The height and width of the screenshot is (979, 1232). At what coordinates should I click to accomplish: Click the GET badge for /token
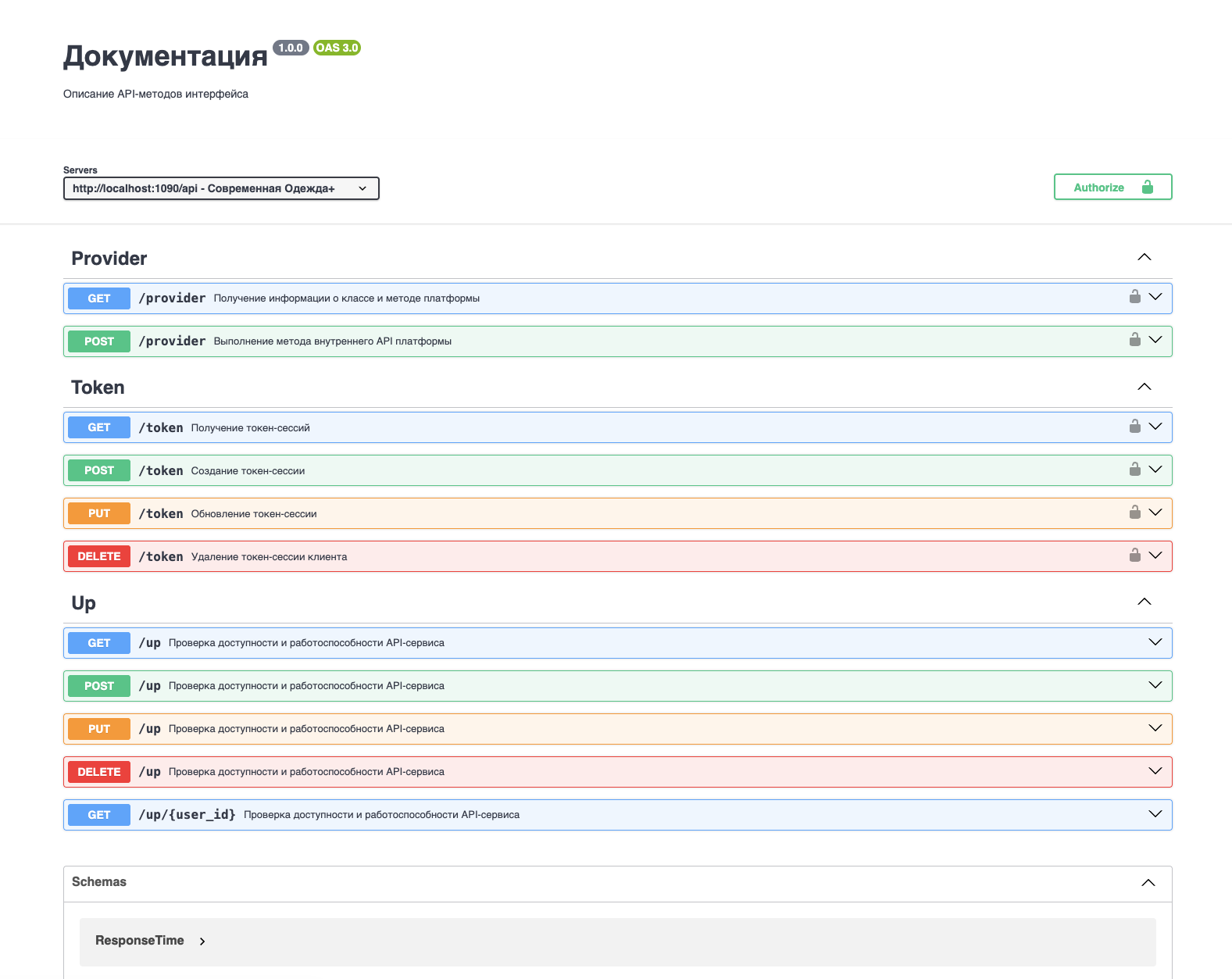coord(99,427)
